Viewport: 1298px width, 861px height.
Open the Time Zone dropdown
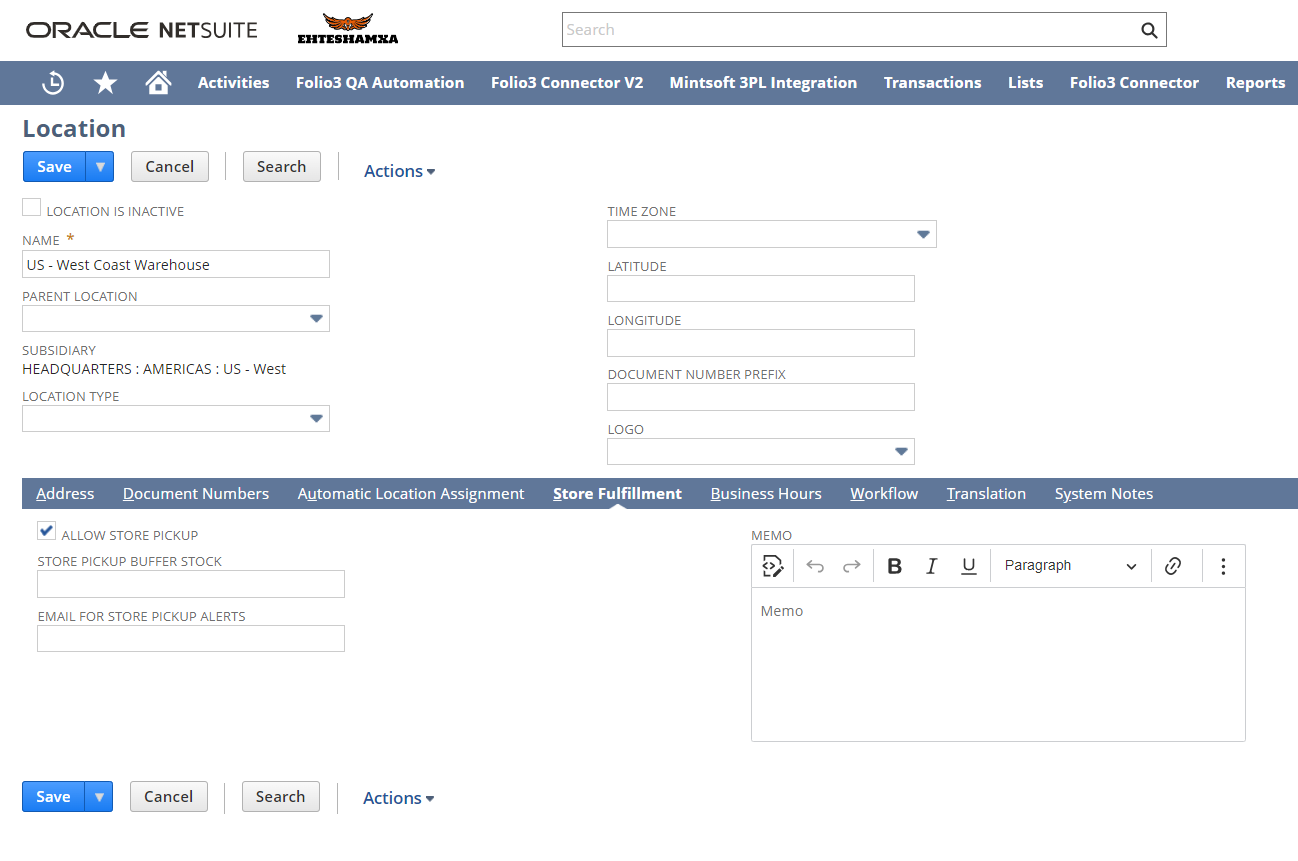(x=923, y=235)
